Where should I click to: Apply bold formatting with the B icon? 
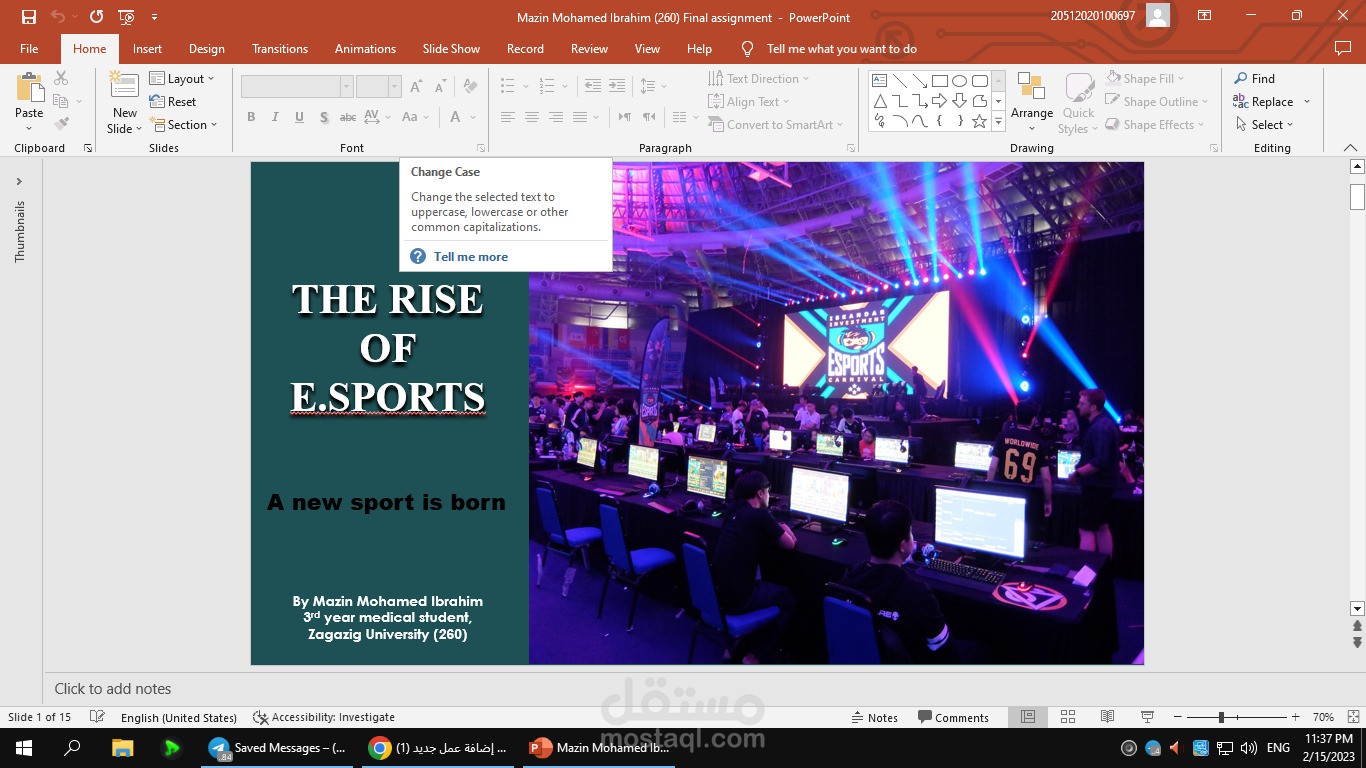(251, 117)
